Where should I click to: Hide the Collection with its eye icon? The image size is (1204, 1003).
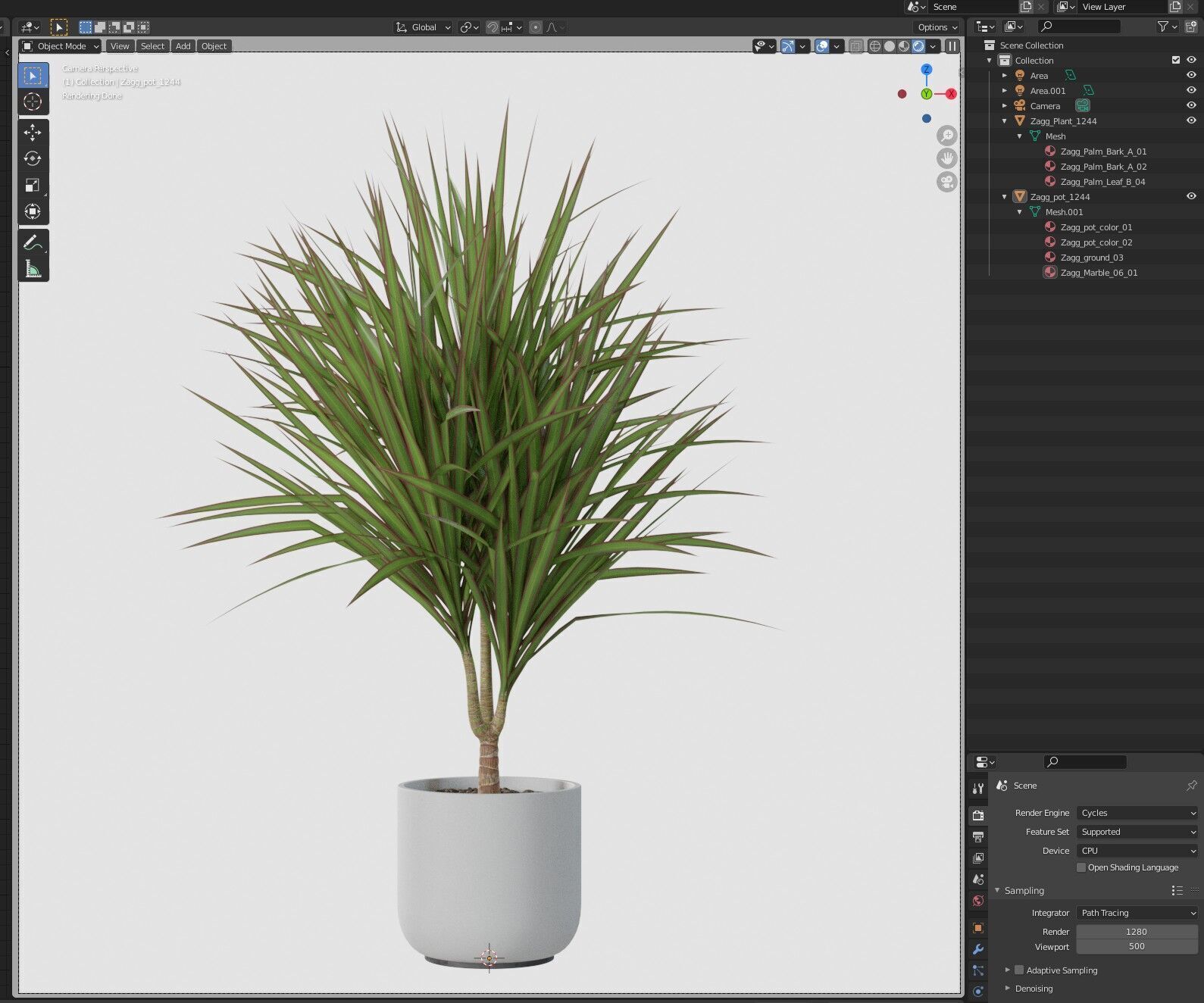tap(1191, 61)
